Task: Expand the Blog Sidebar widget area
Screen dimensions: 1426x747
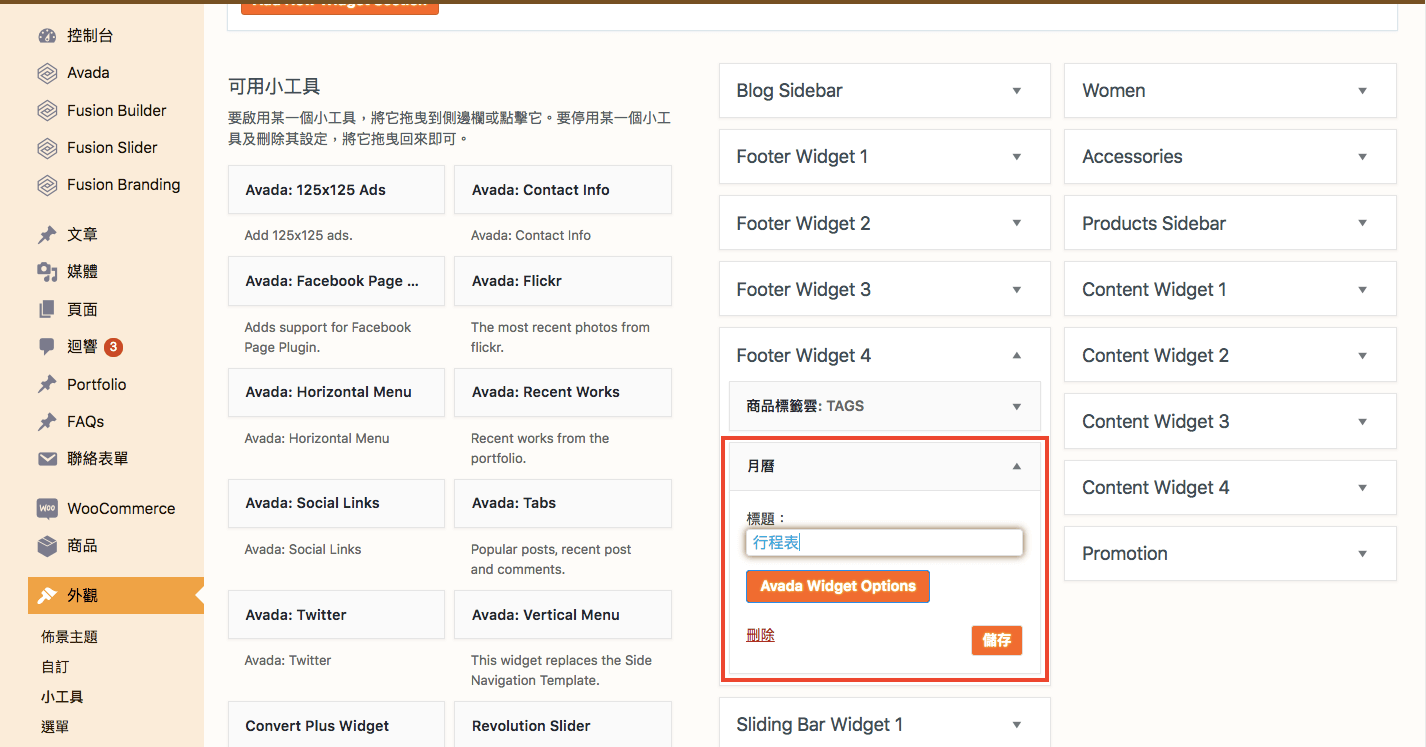Action: [x=1016, y=91]
